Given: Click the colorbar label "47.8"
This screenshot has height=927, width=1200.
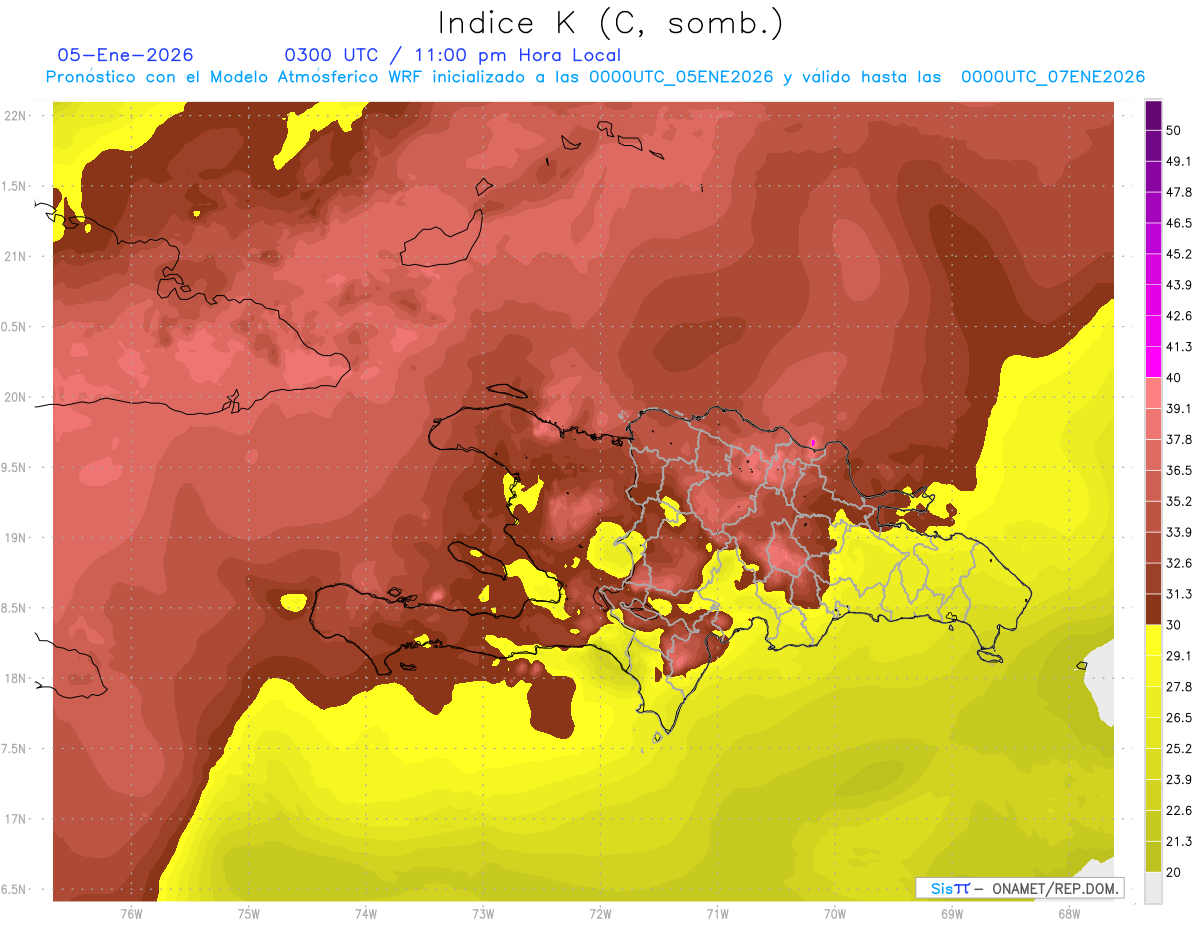Looking at the screenshot, I should (1179, 192).
